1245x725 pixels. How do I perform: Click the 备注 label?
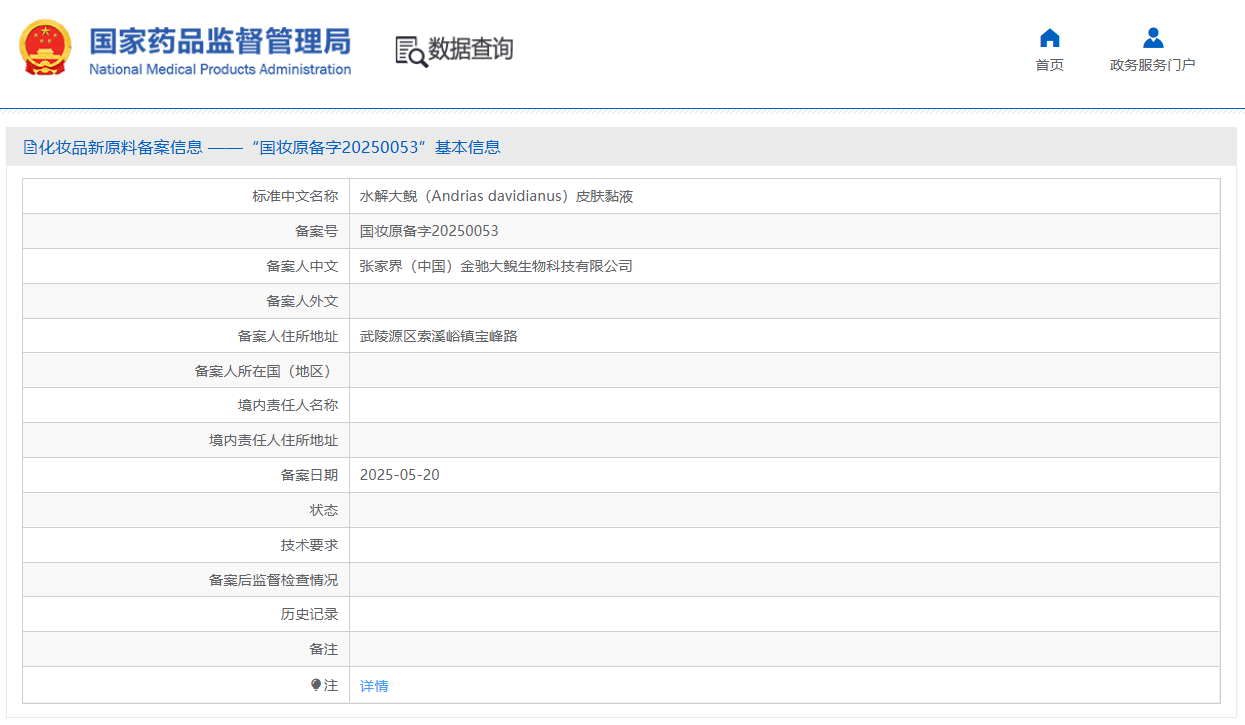324,649
